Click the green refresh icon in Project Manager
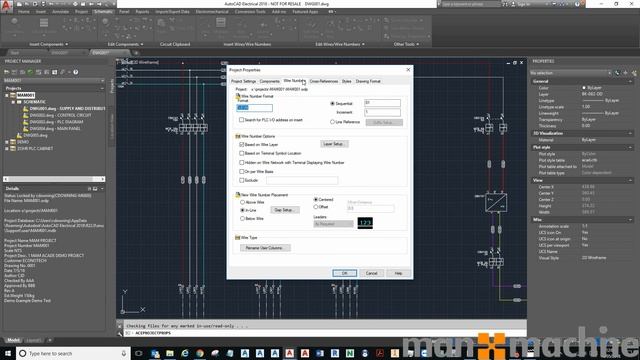640x360 pixels. pyautogui.click(x=30, y=72)
